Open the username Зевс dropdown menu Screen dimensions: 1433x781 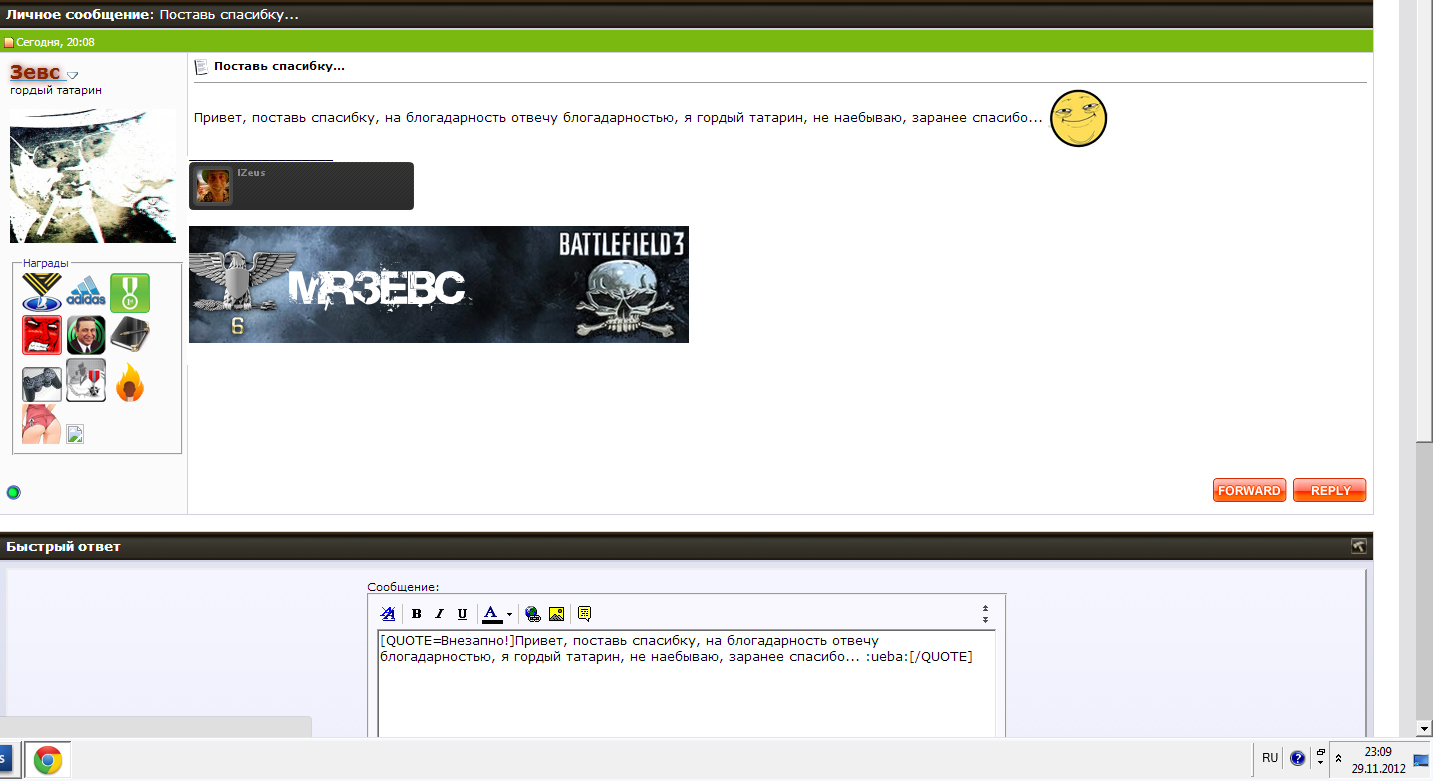73,75
